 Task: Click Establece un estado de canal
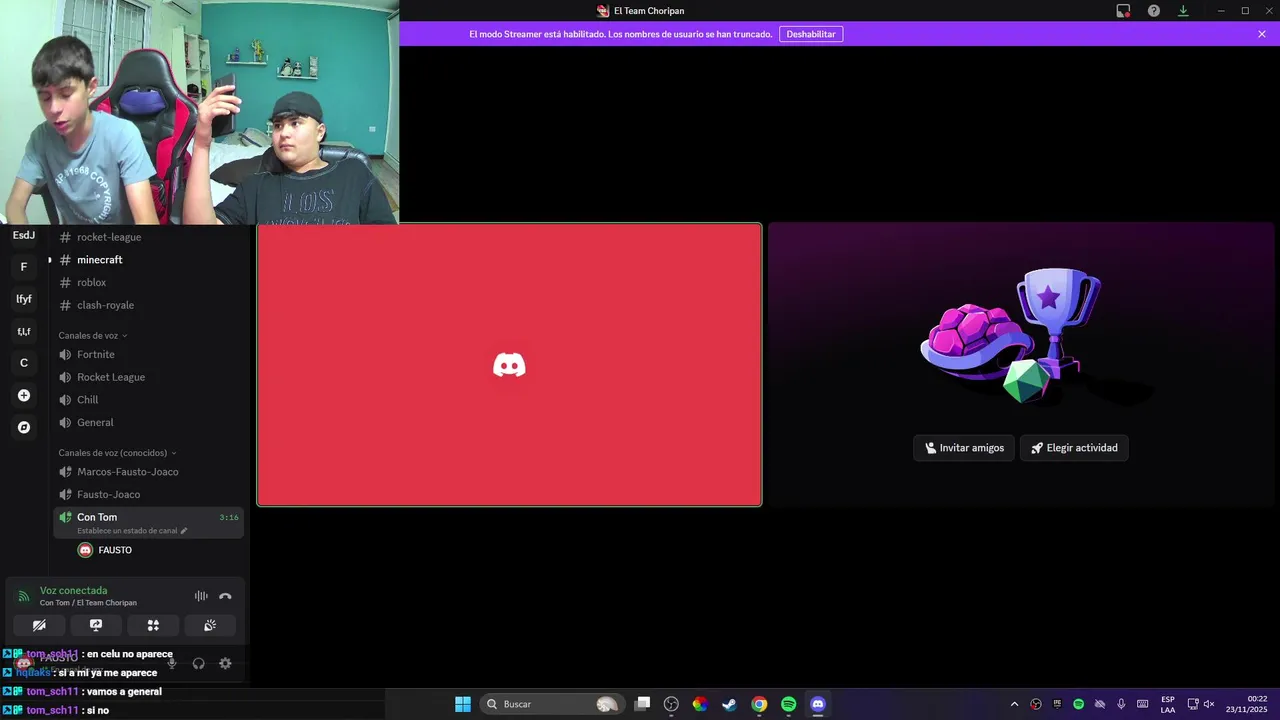(x=132, y=531)
